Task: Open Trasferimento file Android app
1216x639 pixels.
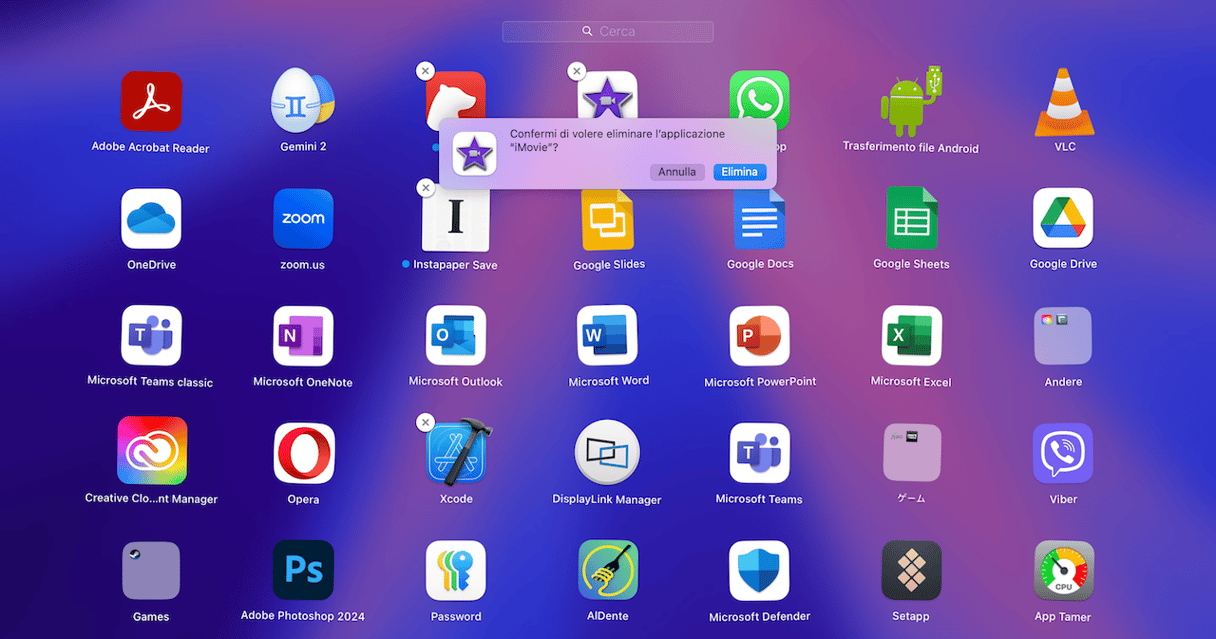Action: click(x=911, y=101)
